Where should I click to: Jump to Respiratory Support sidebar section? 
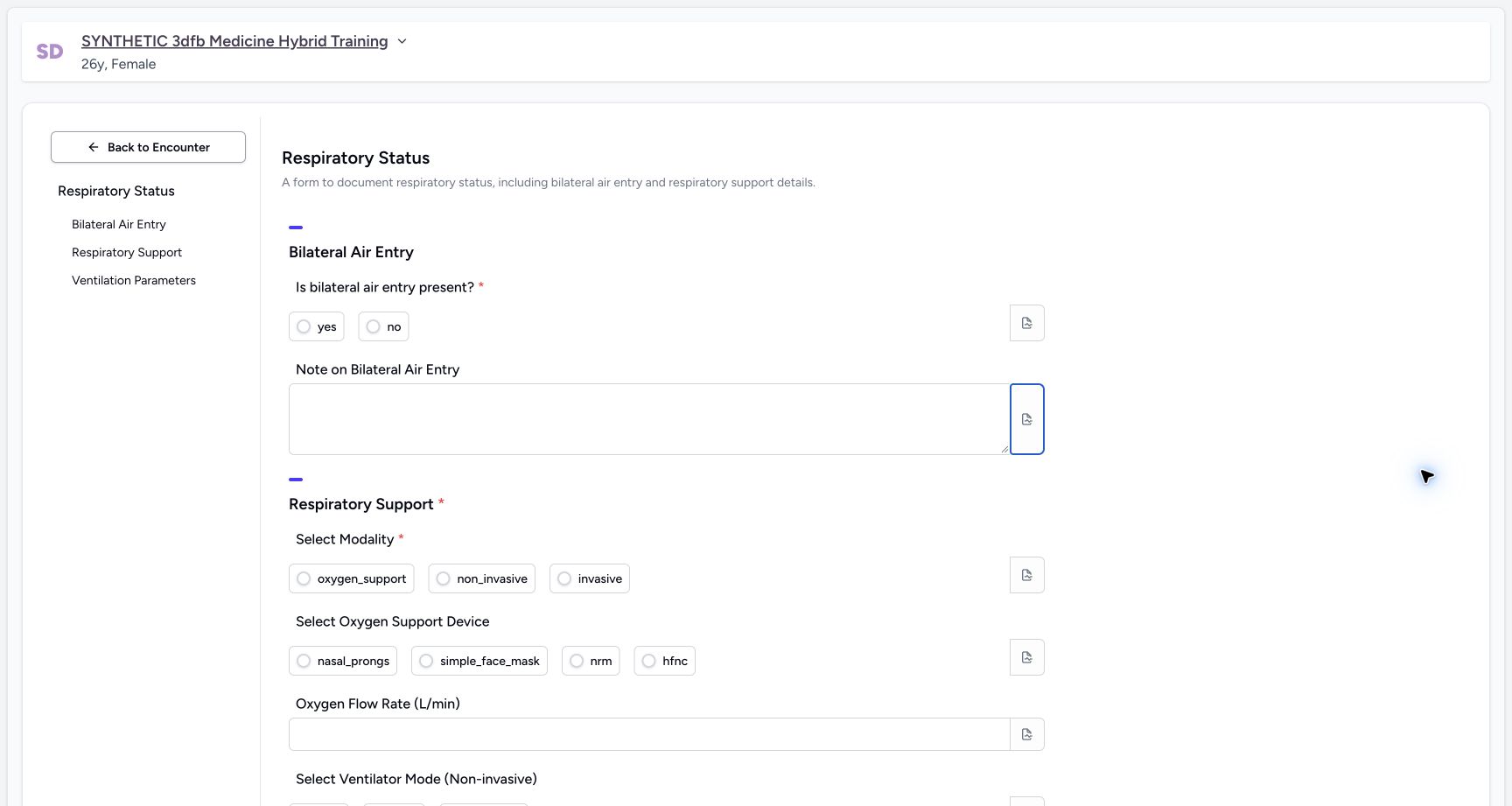coord(127,252)
